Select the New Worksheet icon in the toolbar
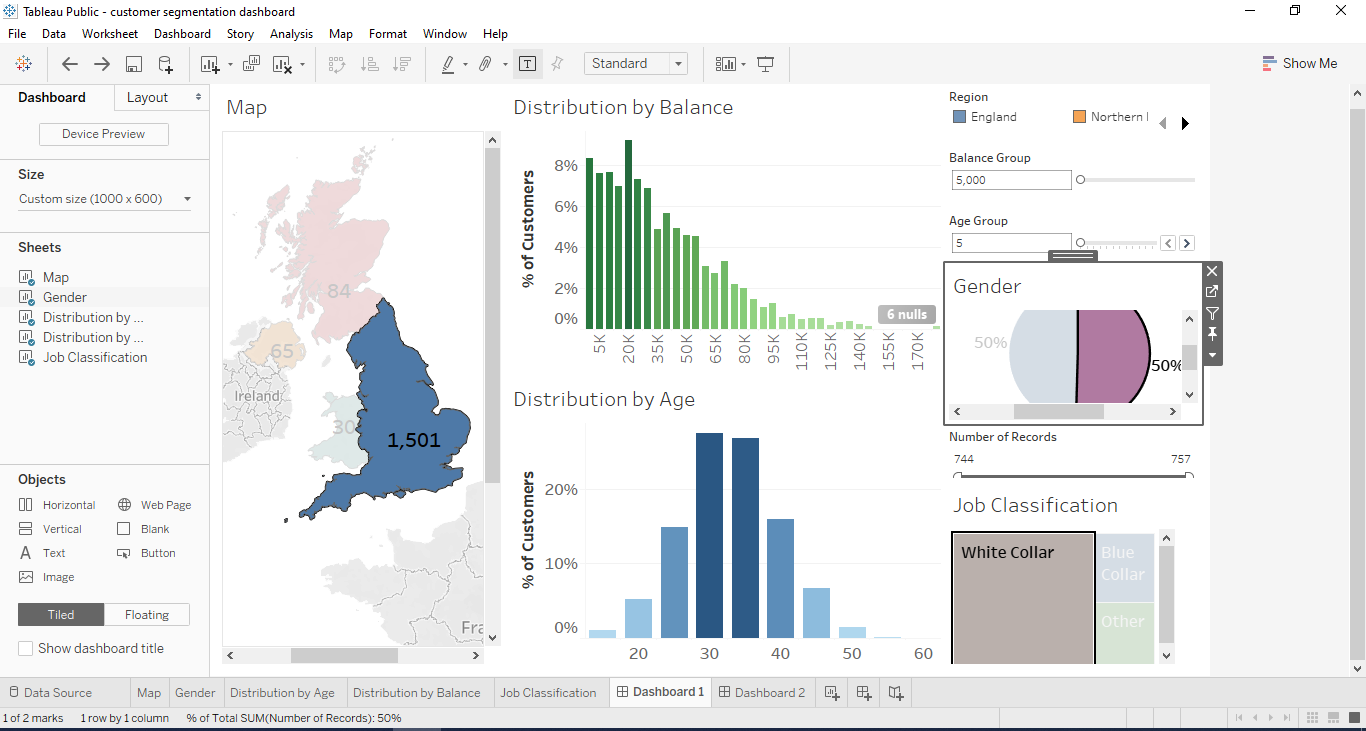Image resolution: width=1366 pixels, height=731 pixels. (210, 63)
